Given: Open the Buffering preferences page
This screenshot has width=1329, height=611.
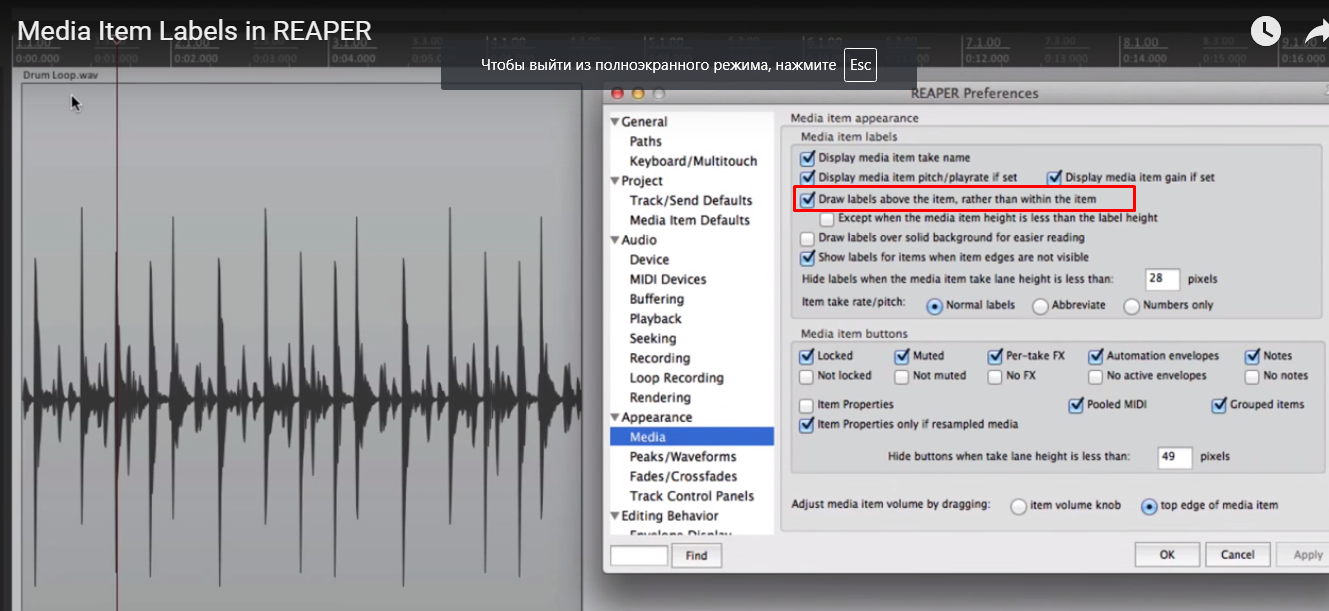Looking at the screenshot, I should (x=657, y=299).
